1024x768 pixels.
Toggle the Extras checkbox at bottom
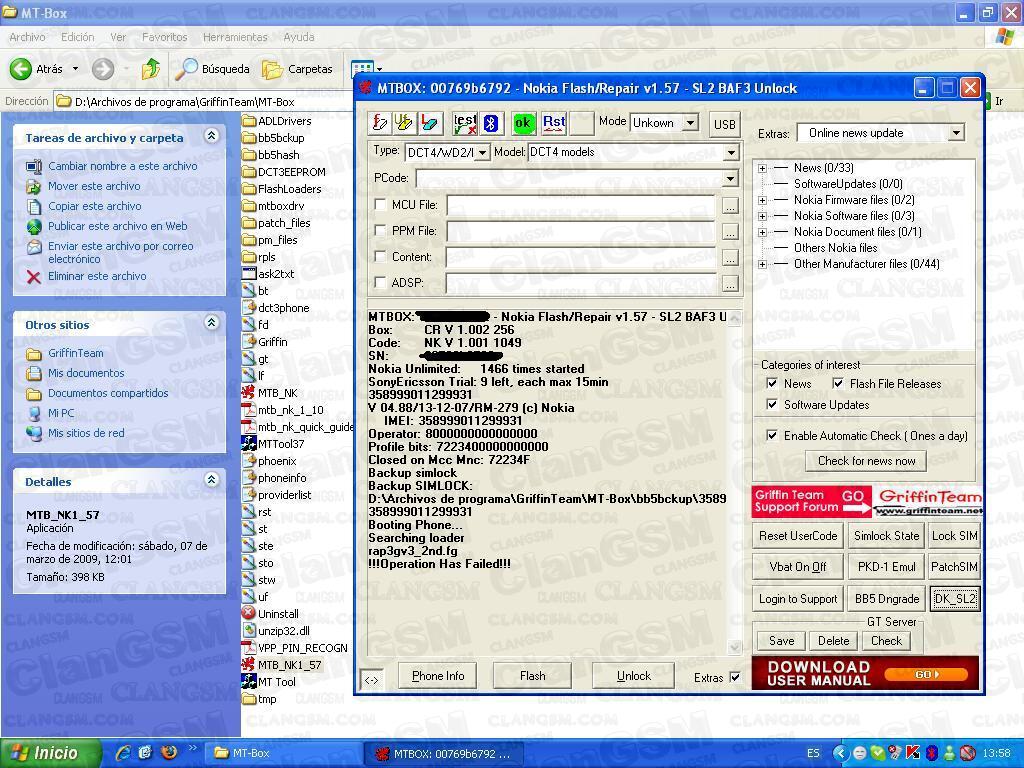735,677
